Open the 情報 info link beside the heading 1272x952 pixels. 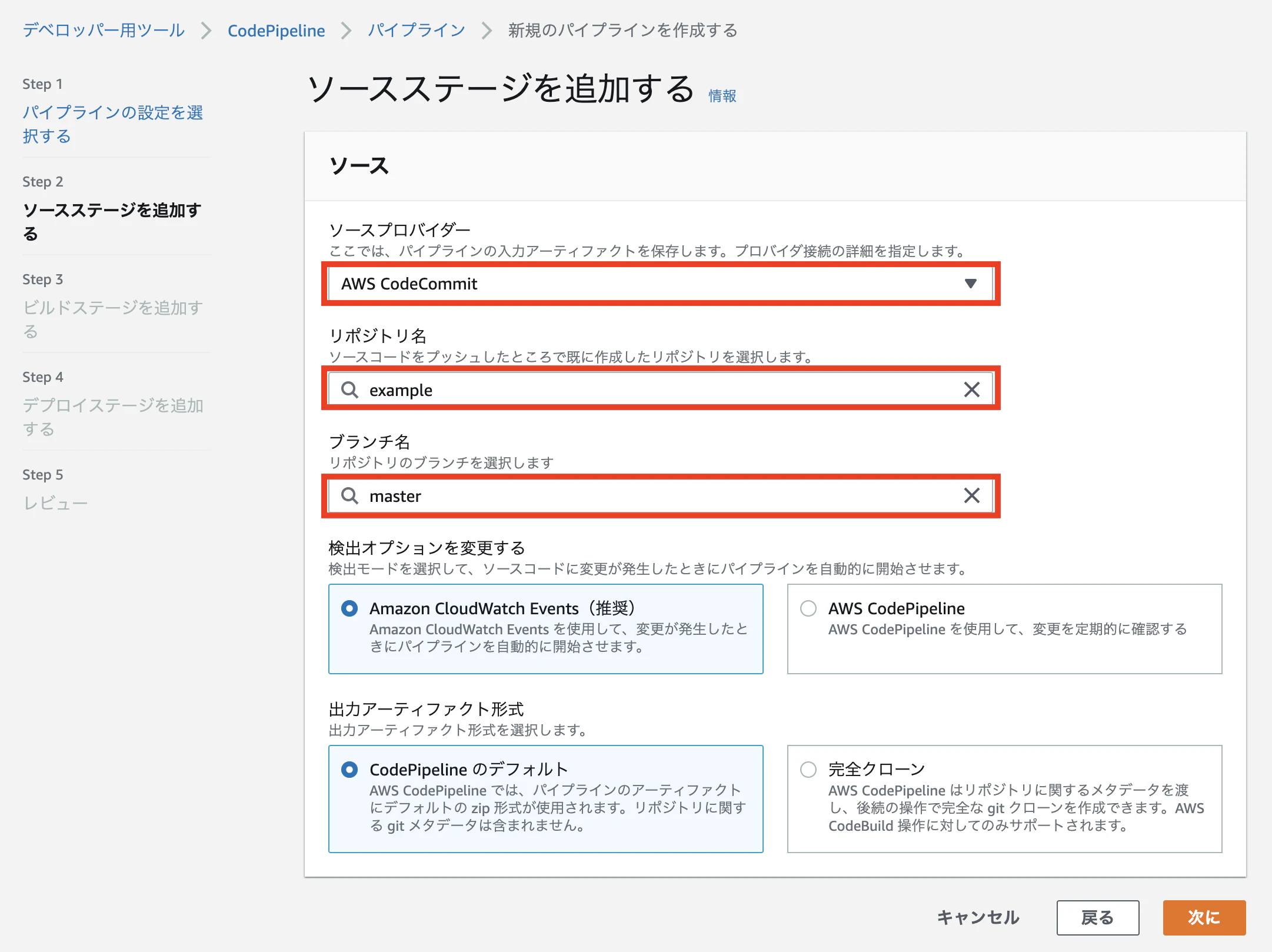pos(722,95)
